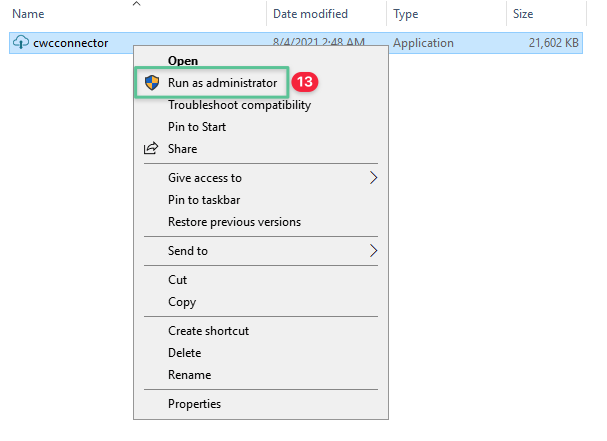The image size is (607, 441).
Task: Sort files by the Size column header
Action: click(523, 14)
